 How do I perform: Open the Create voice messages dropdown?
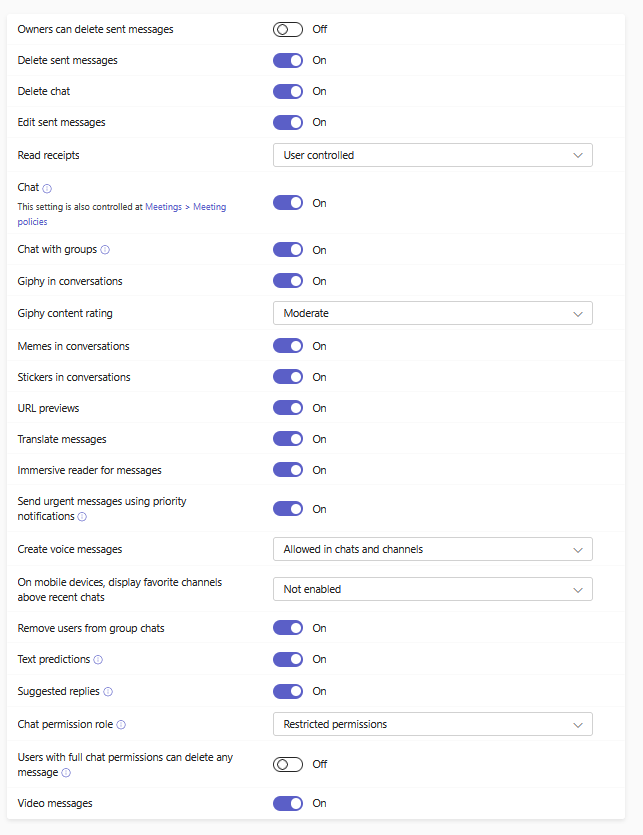click(x=432, y=549)
